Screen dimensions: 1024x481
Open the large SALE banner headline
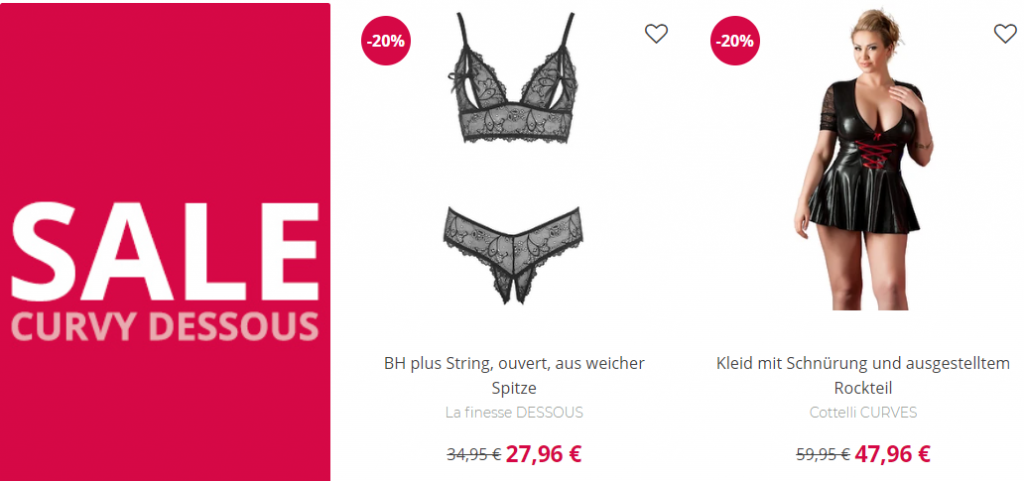tap(165, 251)
